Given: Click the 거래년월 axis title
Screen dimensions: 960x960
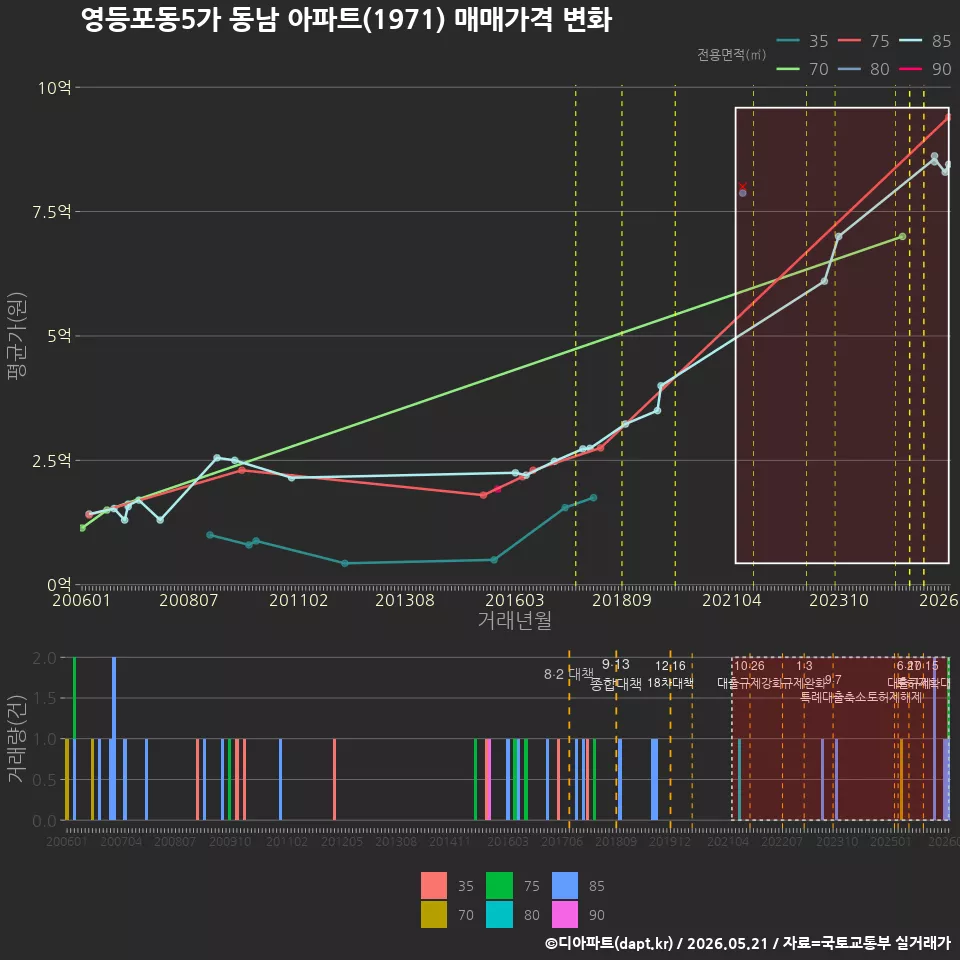Looking at the screenshot, I should point(514,620).
